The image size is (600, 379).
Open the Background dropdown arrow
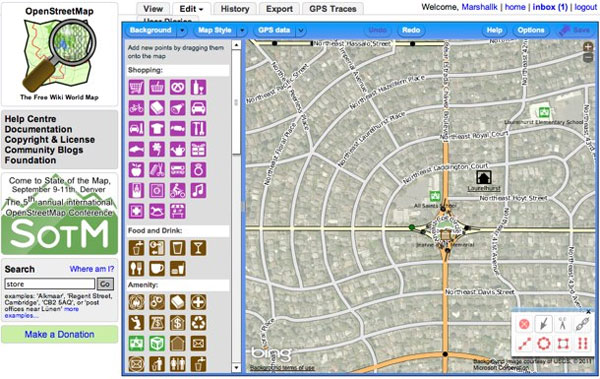pos(182,30)
